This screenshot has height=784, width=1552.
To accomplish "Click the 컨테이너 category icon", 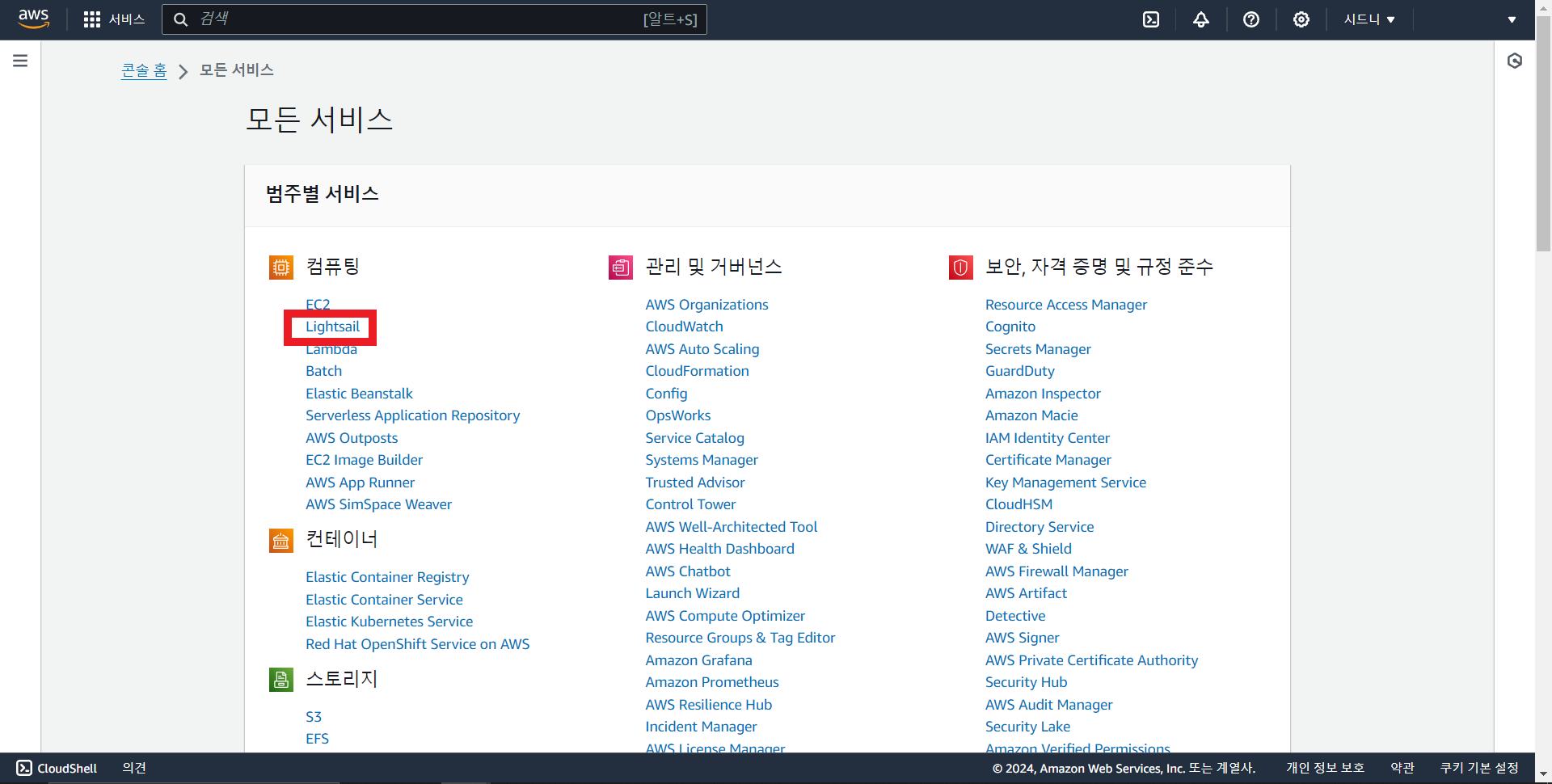I will click(x=281, y=540).
